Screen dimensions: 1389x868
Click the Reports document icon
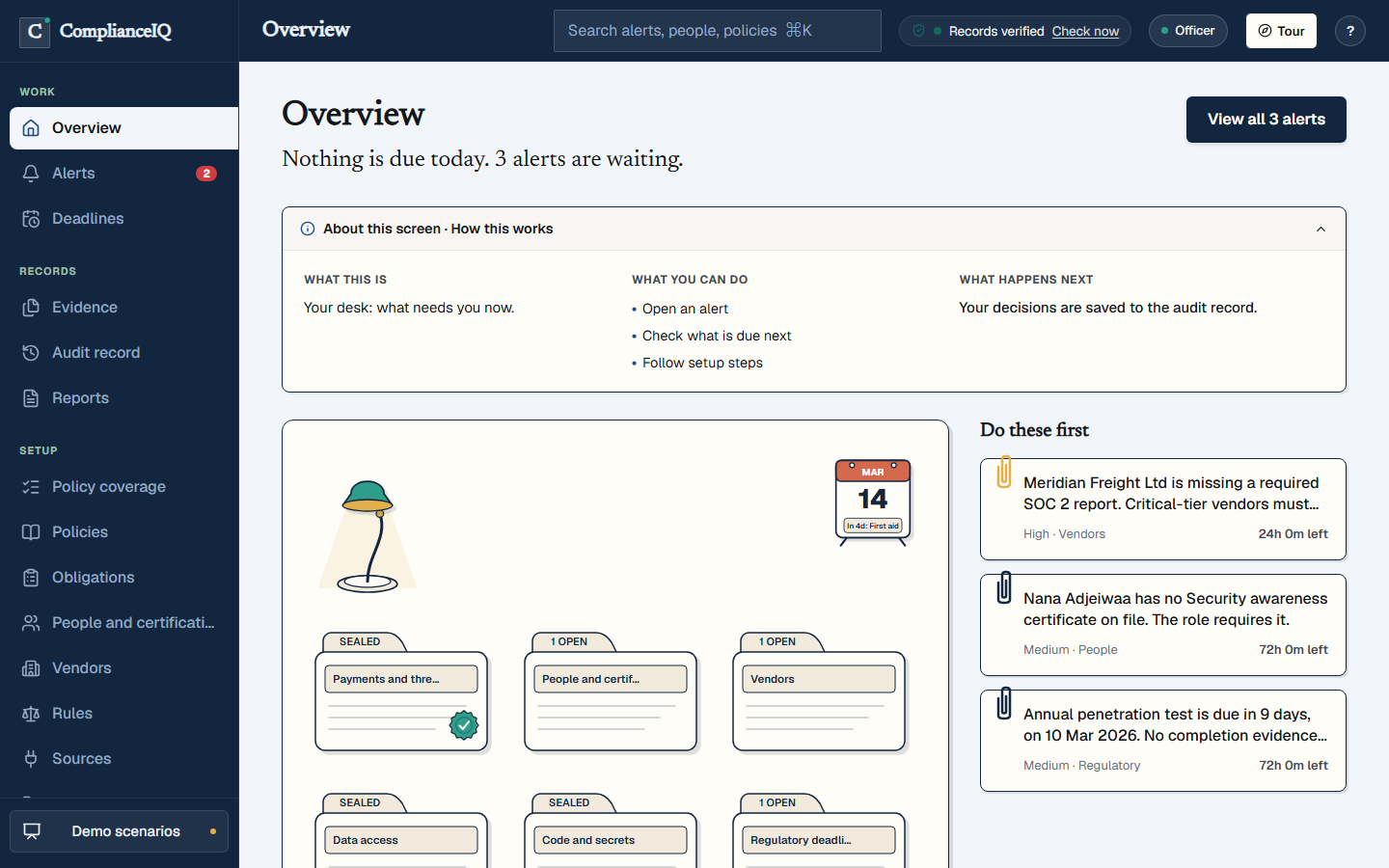[31, 398]
